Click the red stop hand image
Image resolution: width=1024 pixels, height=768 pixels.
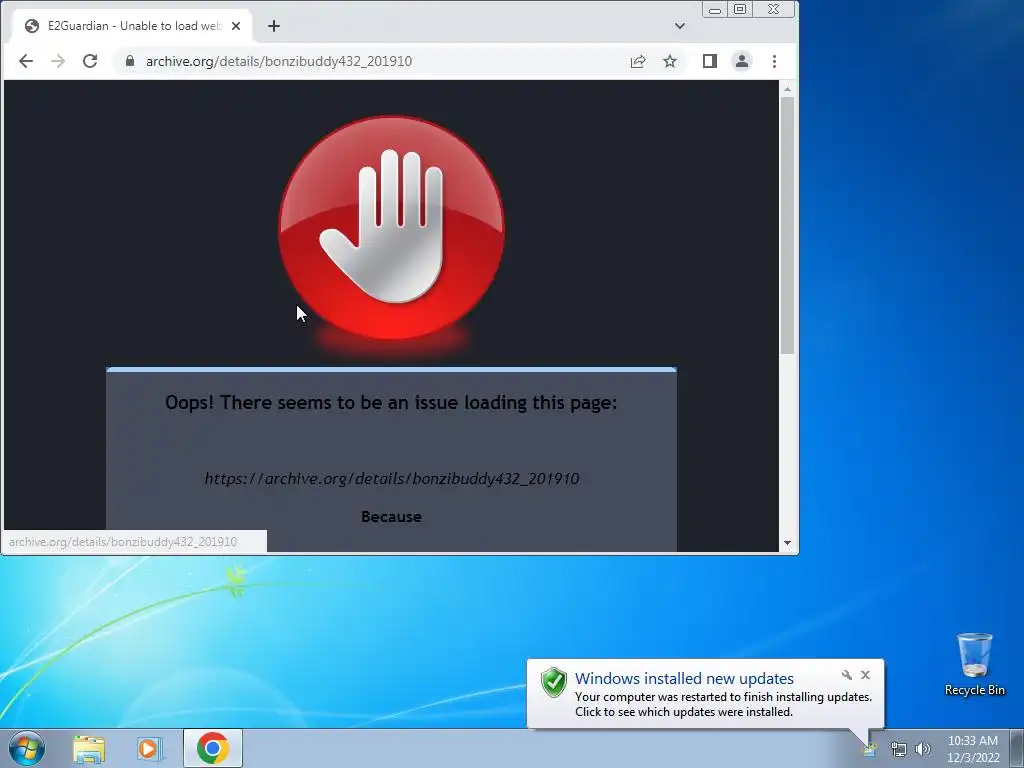[x=392, y=227]
